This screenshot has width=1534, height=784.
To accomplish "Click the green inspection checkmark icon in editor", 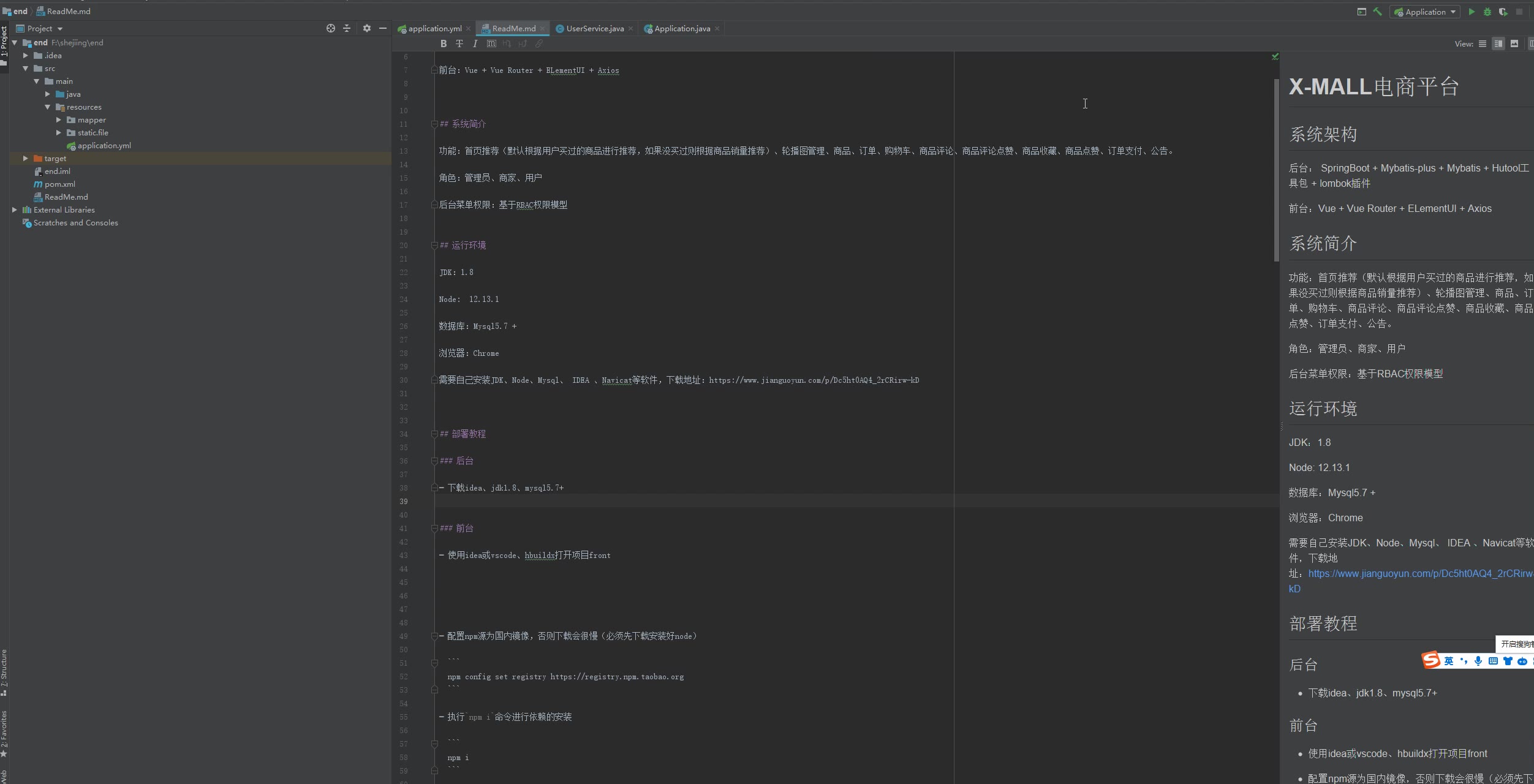I will [x=1275, y=56].
